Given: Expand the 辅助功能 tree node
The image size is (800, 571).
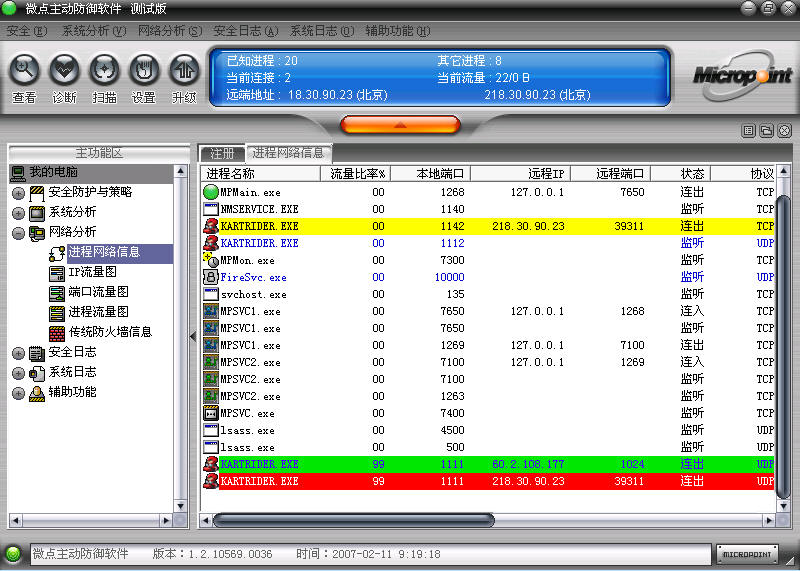Looking at the screenshot, I should coord(18,393).
